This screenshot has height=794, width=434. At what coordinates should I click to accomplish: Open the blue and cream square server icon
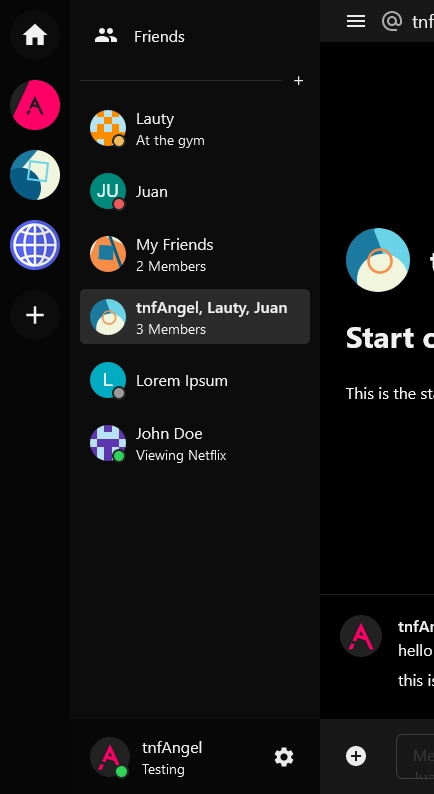tap(35, 175)
